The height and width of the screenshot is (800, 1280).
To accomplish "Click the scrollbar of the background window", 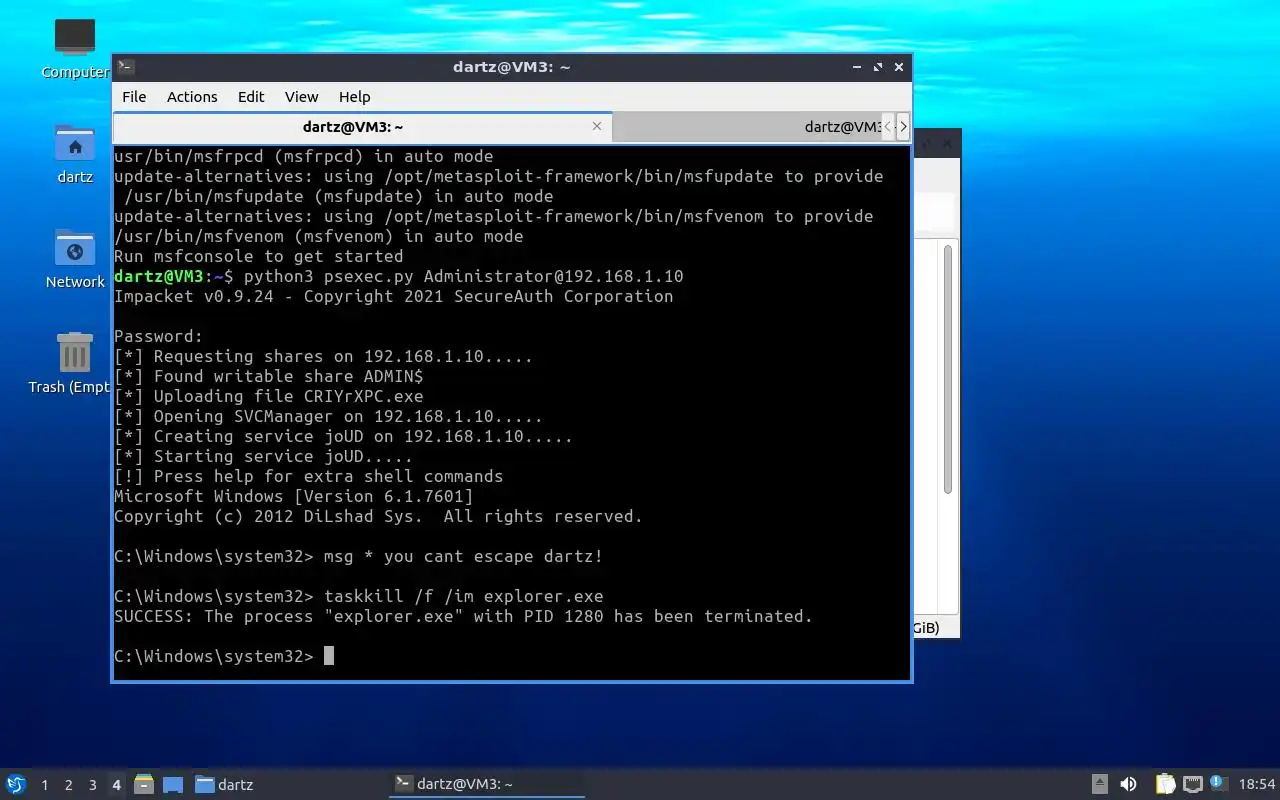I will 948,368.
